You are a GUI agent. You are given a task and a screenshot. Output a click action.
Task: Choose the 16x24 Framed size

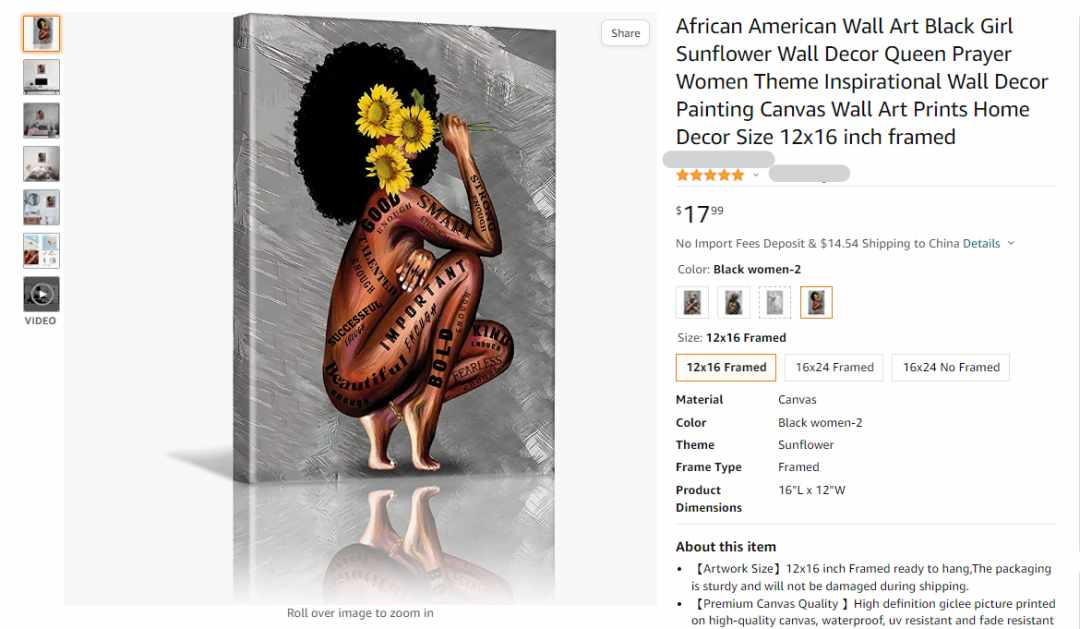[834, 367]
